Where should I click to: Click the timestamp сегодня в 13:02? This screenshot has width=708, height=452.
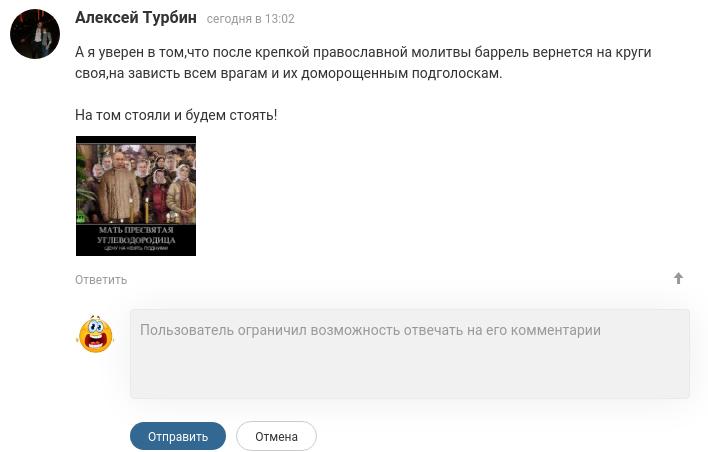pos(251,19)
